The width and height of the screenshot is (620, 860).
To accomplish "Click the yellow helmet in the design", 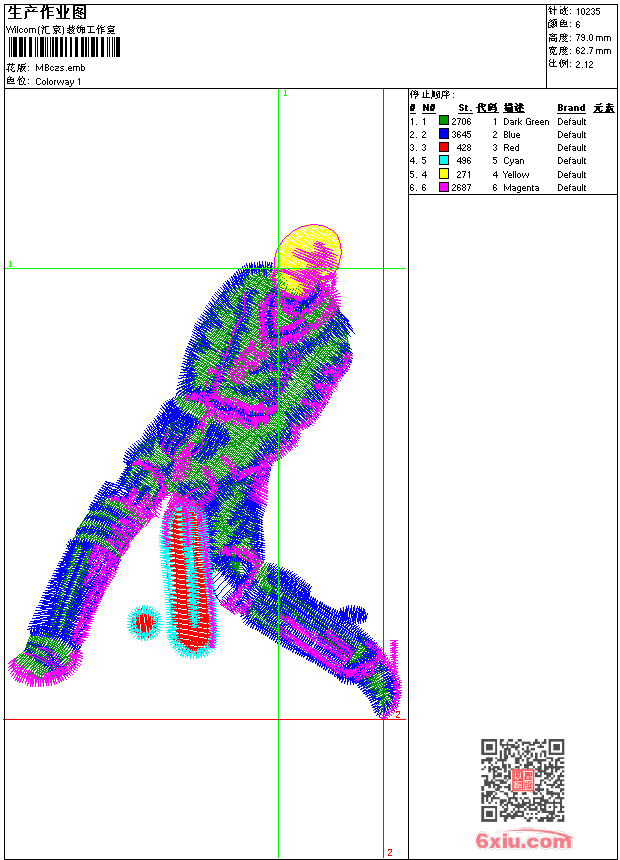I will tap(308, 250).
